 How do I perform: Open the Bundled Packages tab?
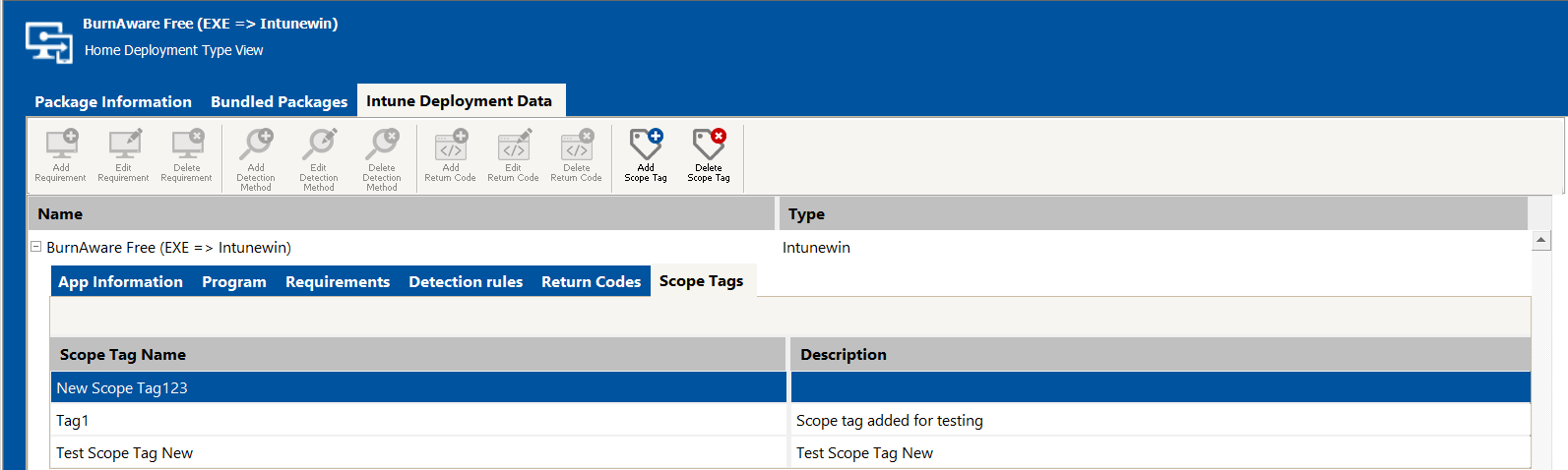279,102
